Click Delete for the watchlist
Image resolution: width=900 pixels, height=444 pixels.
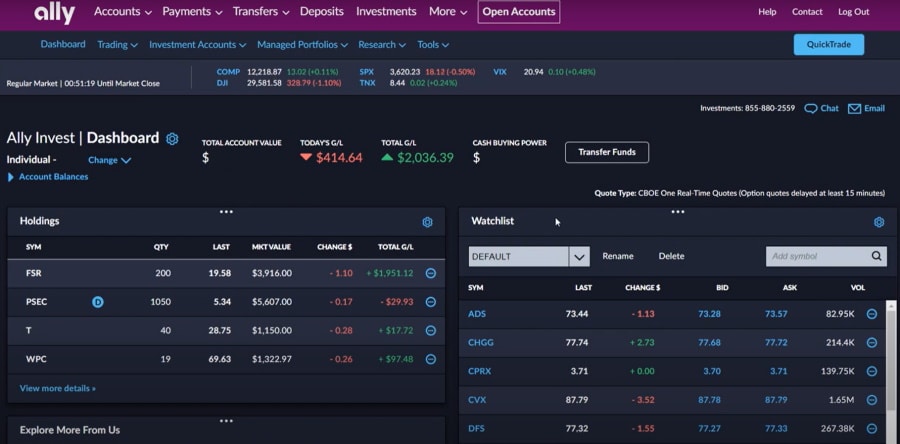click(x=671, y=256)
